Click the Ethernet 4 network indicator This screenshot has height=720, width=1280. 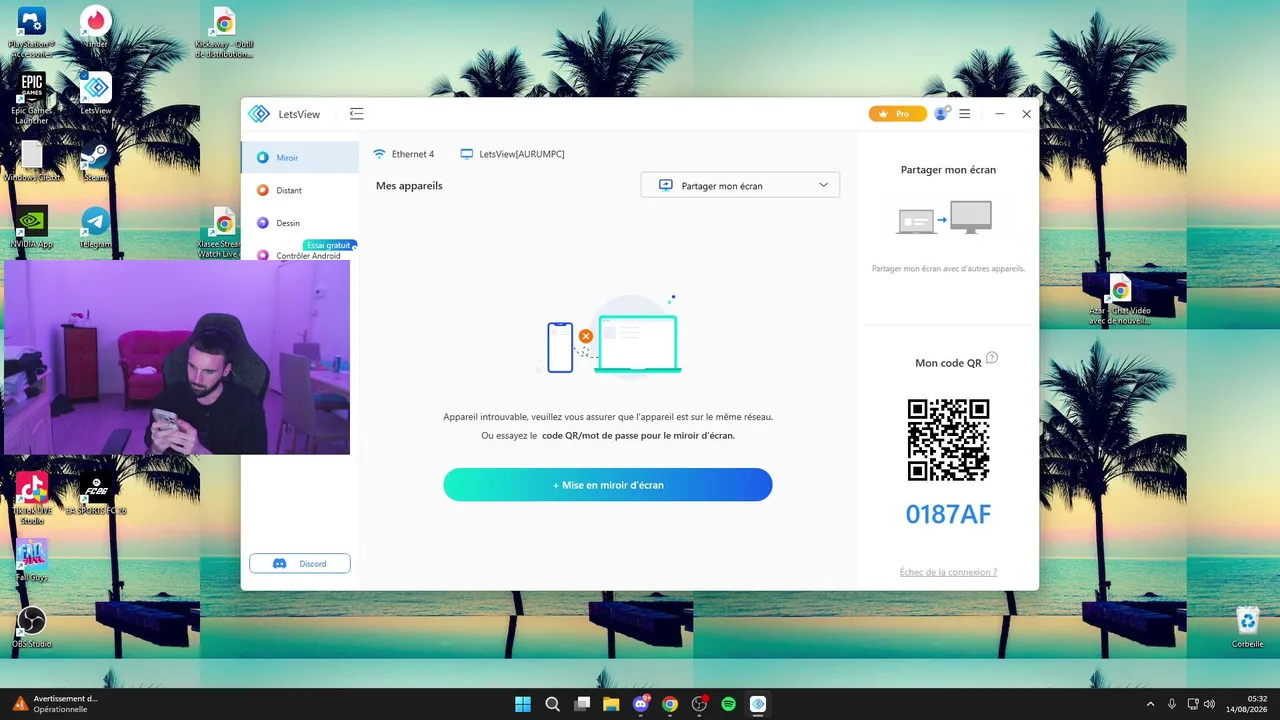(x=403, y=154)
